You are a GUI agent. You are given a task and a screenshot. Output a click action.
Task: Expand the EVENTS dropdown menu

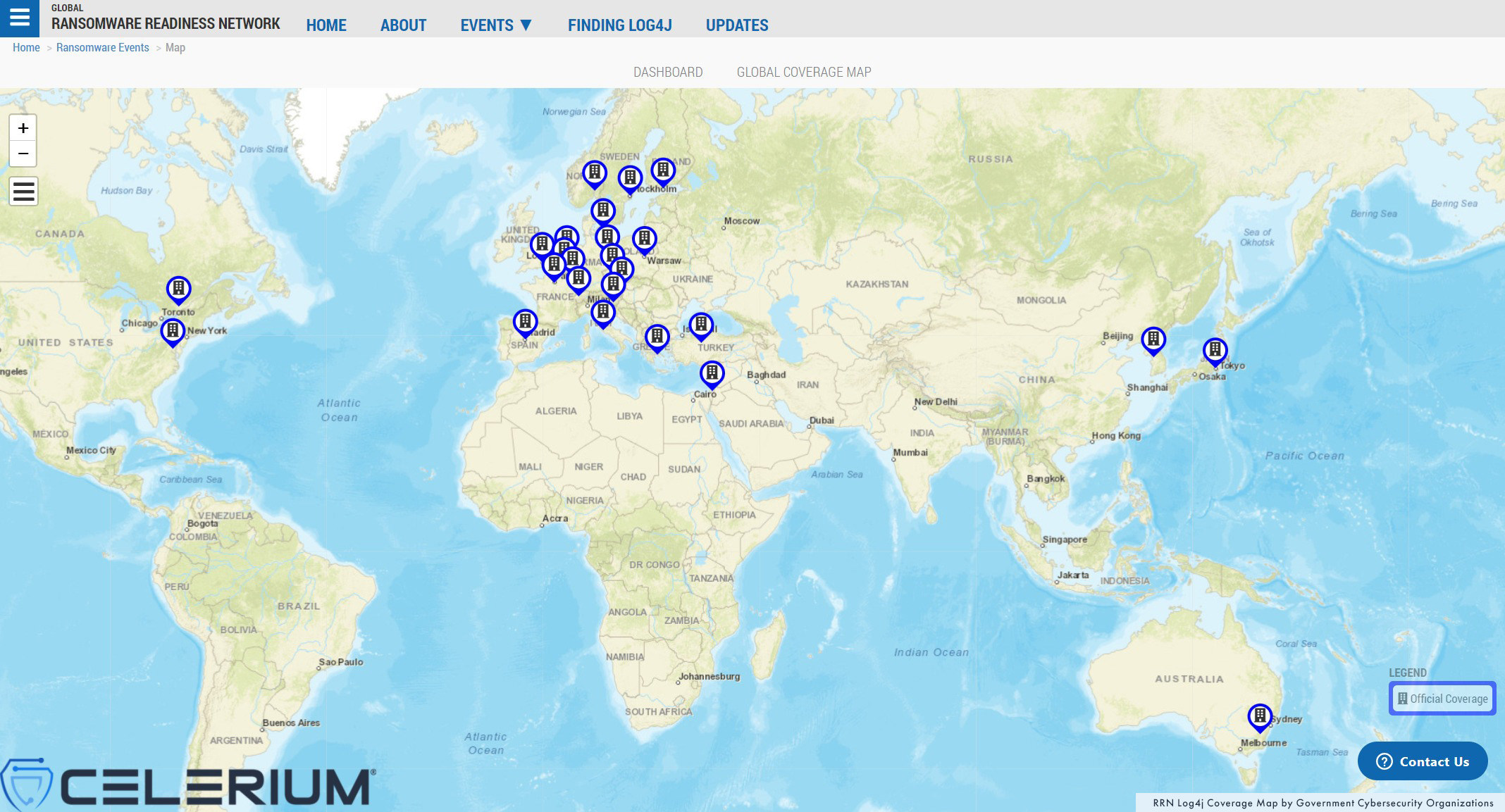(495, 25)
